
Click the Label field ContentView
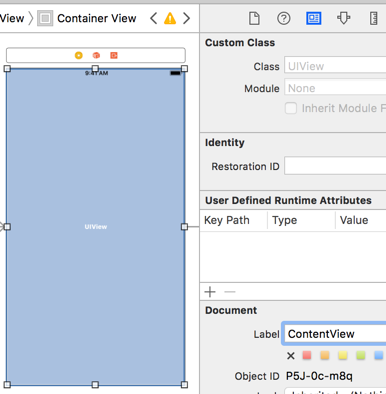334,334
